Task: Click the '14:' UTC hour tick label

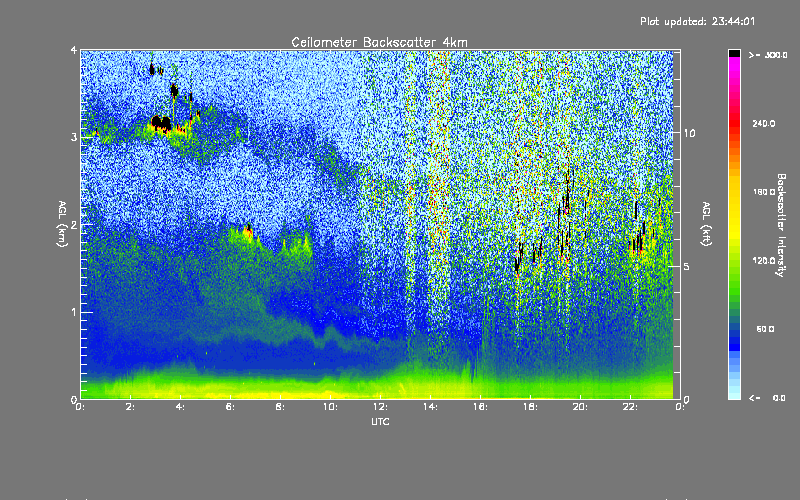Action: point(430,407)
